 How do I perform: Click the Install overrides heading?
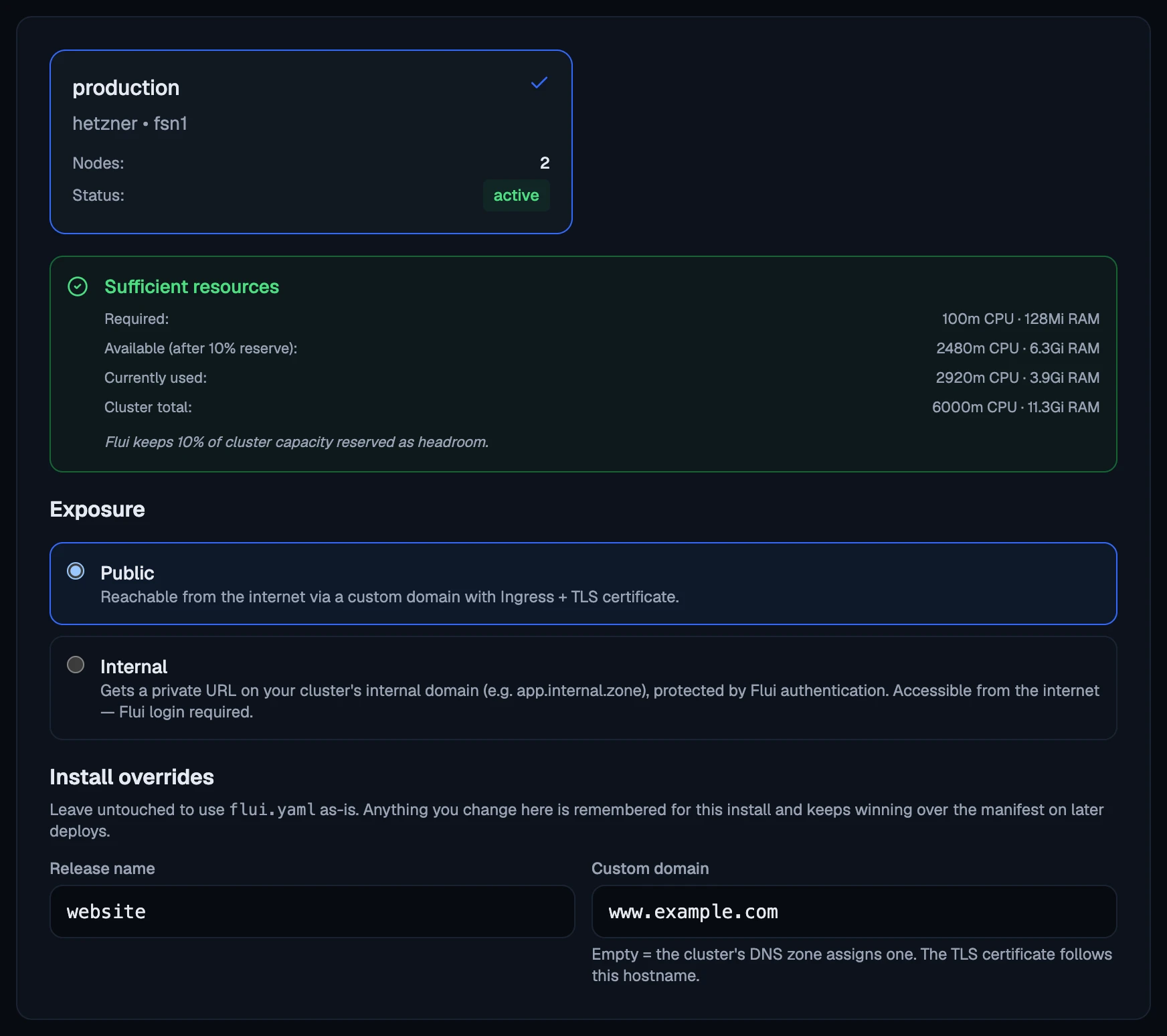(x=132, y=777)
